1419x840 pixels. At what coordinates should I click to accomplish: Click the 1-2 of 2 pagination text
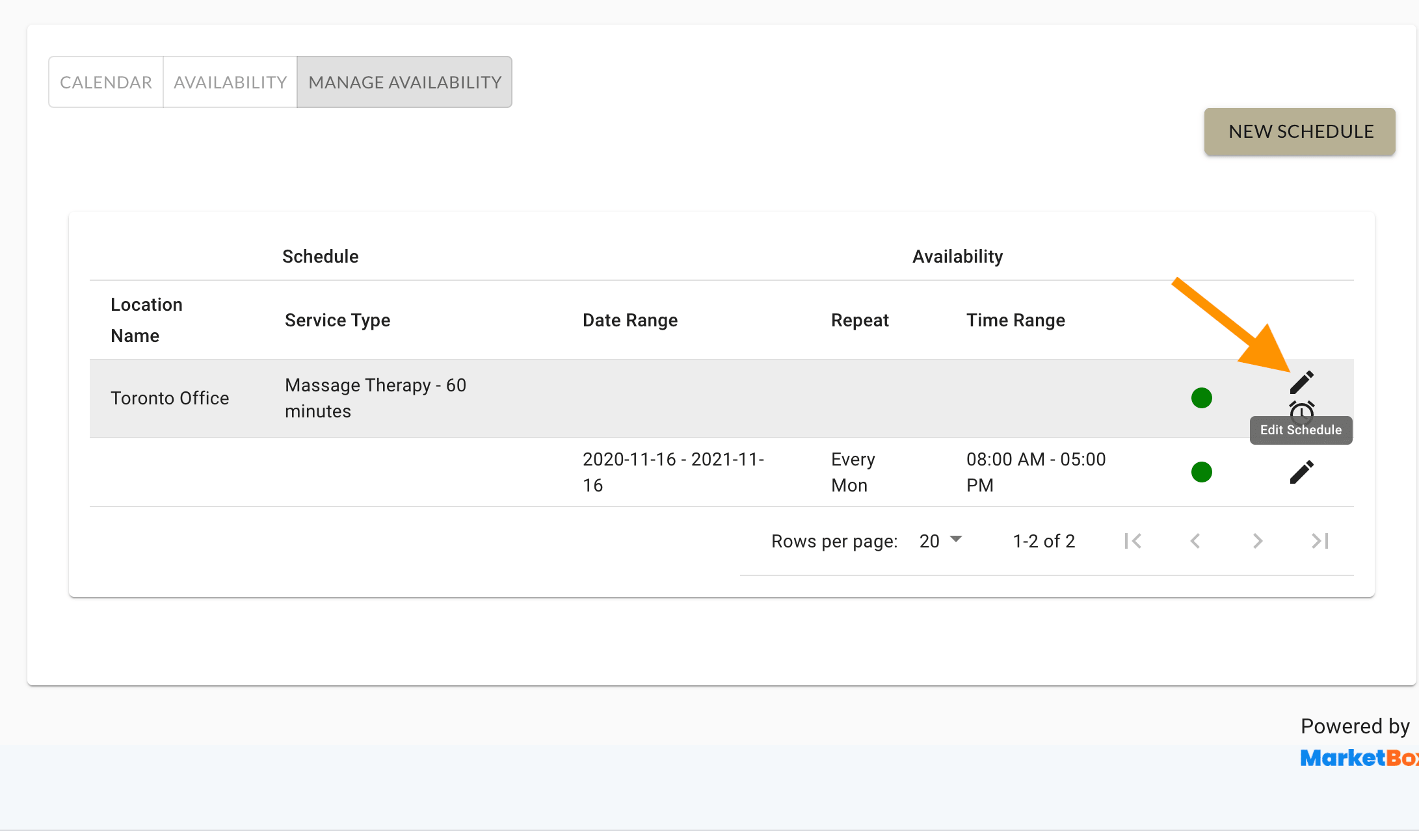1044,541
